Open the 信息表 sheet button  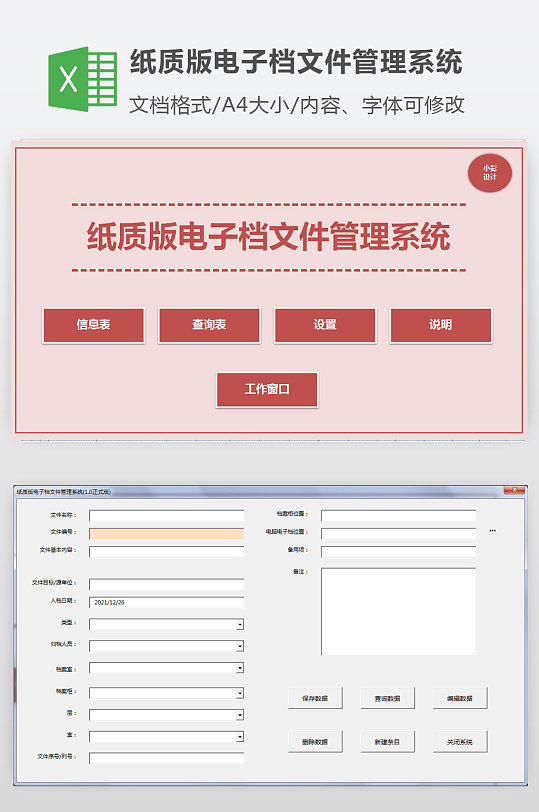click(x=94, y=325)
